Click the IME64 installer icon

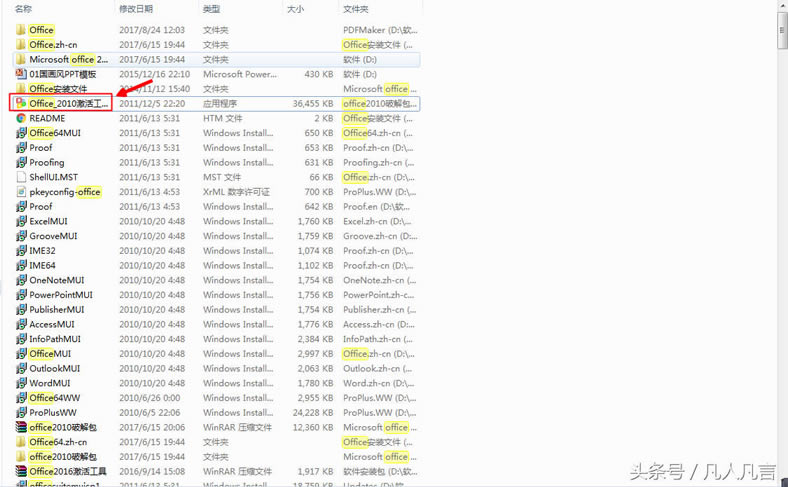[x=21, y=265]
